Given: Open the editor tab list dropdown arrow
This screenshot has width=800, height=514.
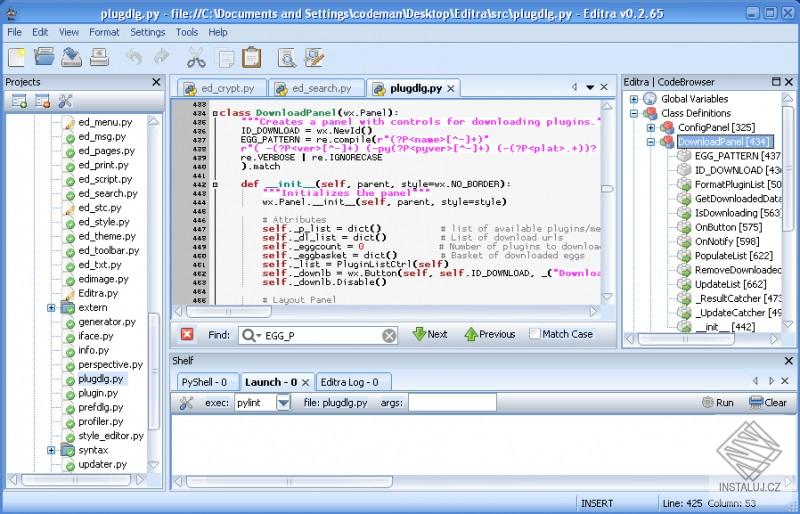Looking at the screenshot, I should [x=590, y=87].
